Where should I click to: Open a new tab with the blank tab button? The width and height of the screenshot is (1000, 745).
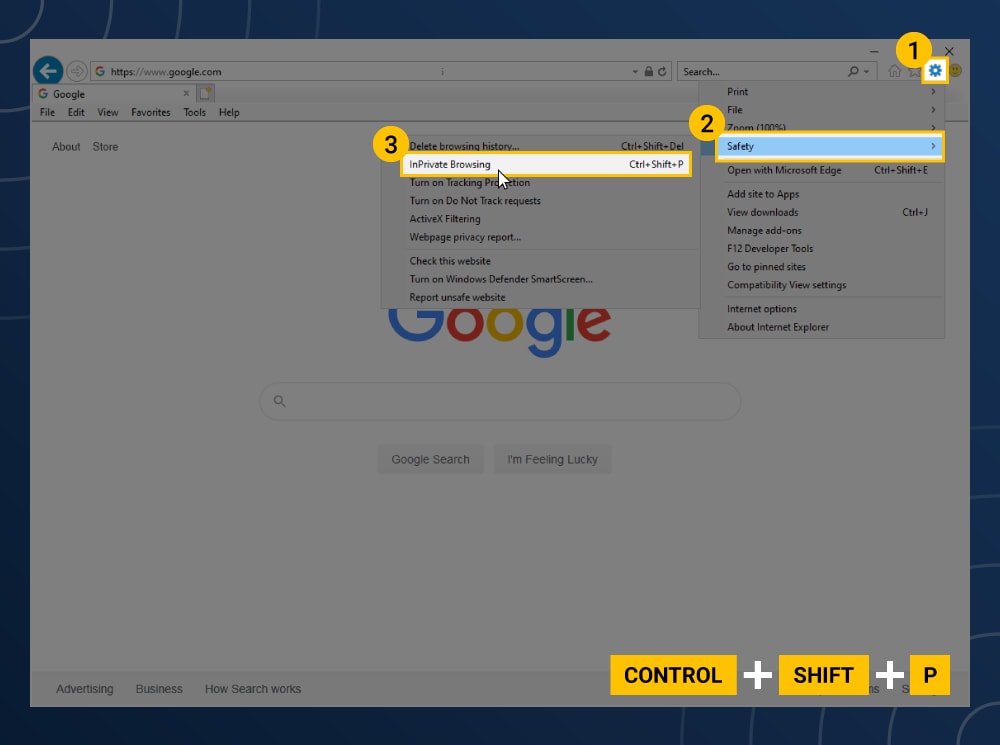pyautogui.click(x=205, y=93)
